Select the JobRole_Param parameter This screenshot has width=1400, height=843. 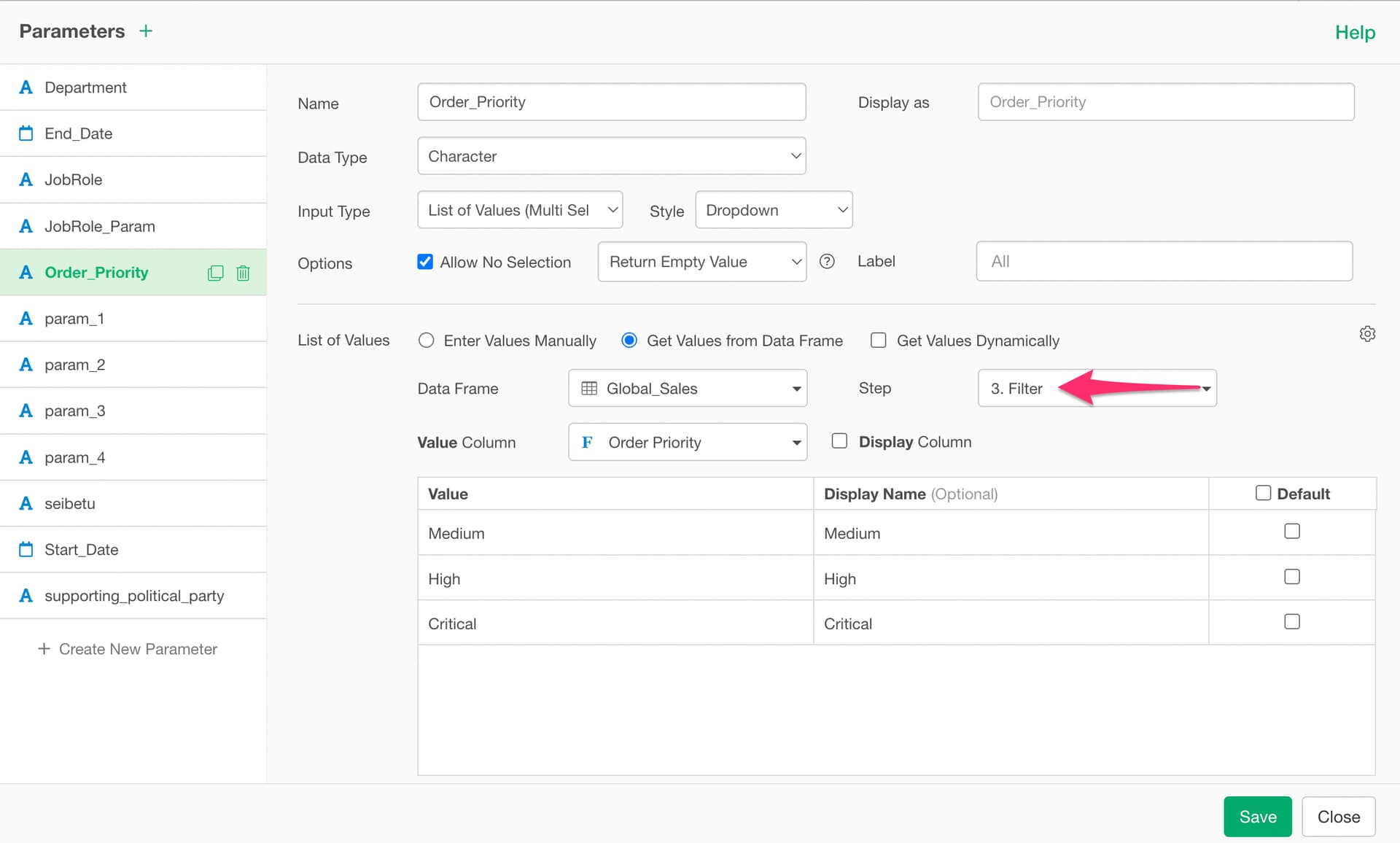[133, 226]
